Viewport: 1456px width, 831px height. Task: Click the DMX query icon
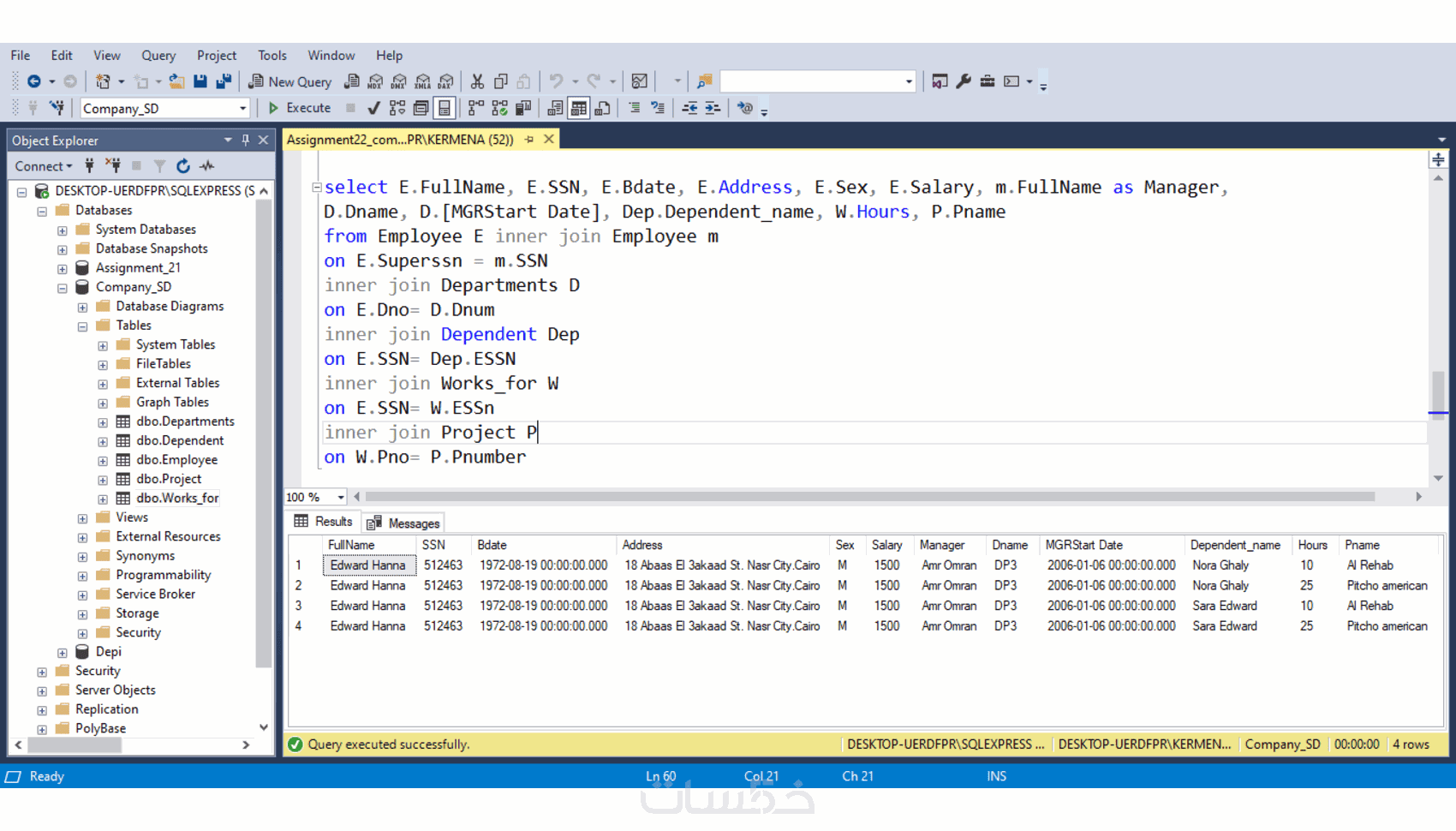tap(399, 81)
